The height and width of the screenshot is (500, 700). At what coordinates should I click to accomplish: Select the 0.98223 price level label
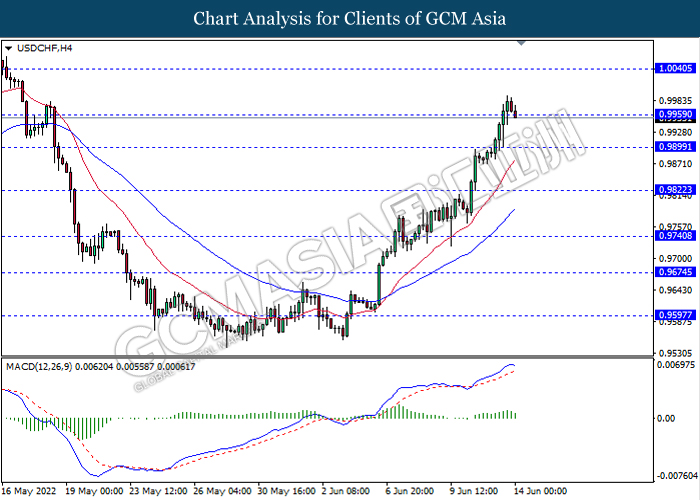[x=675, y=190]
